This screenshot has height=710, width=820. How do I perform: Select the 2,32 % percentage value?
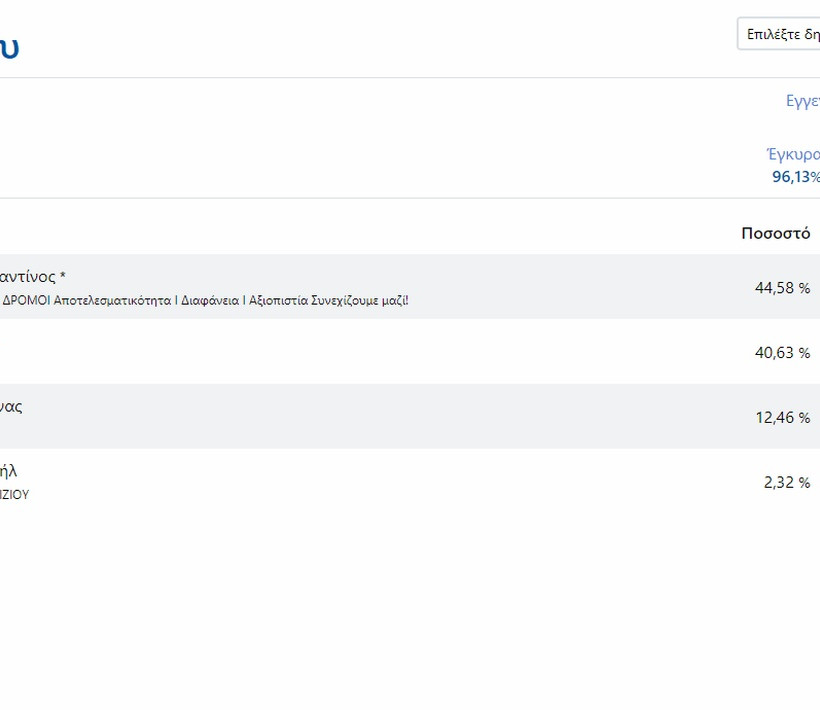pyautogui.click(x=786, y=482)
